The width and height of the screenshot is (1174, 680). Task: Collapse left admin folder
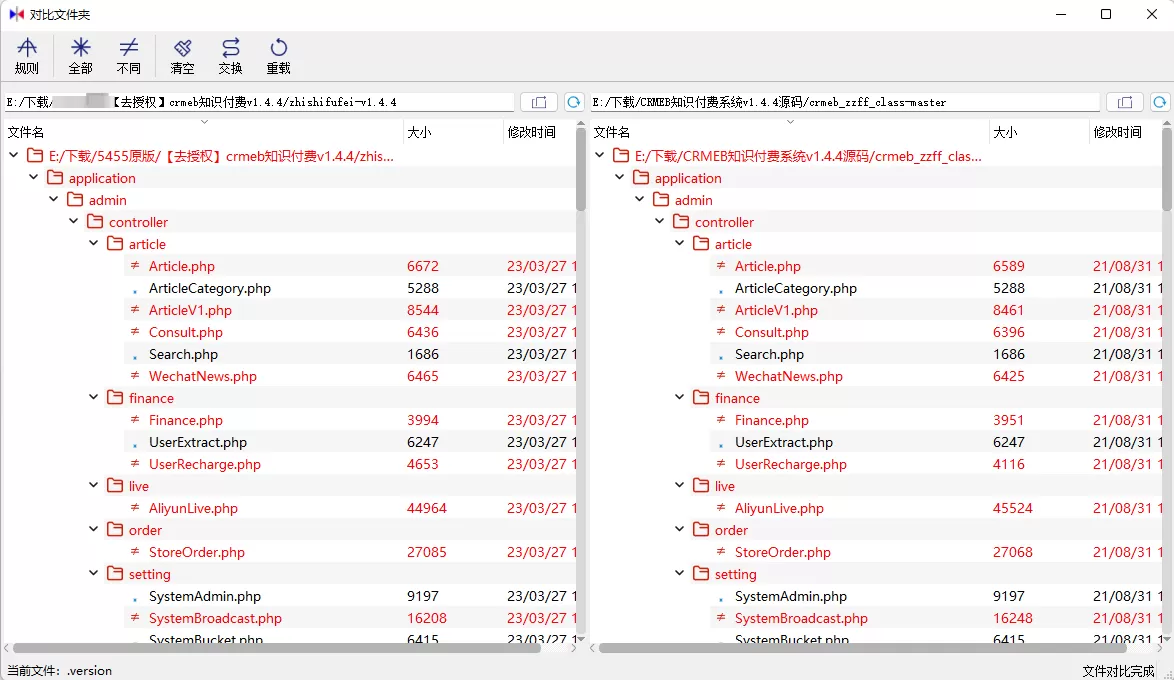click(x=54, y=199)
